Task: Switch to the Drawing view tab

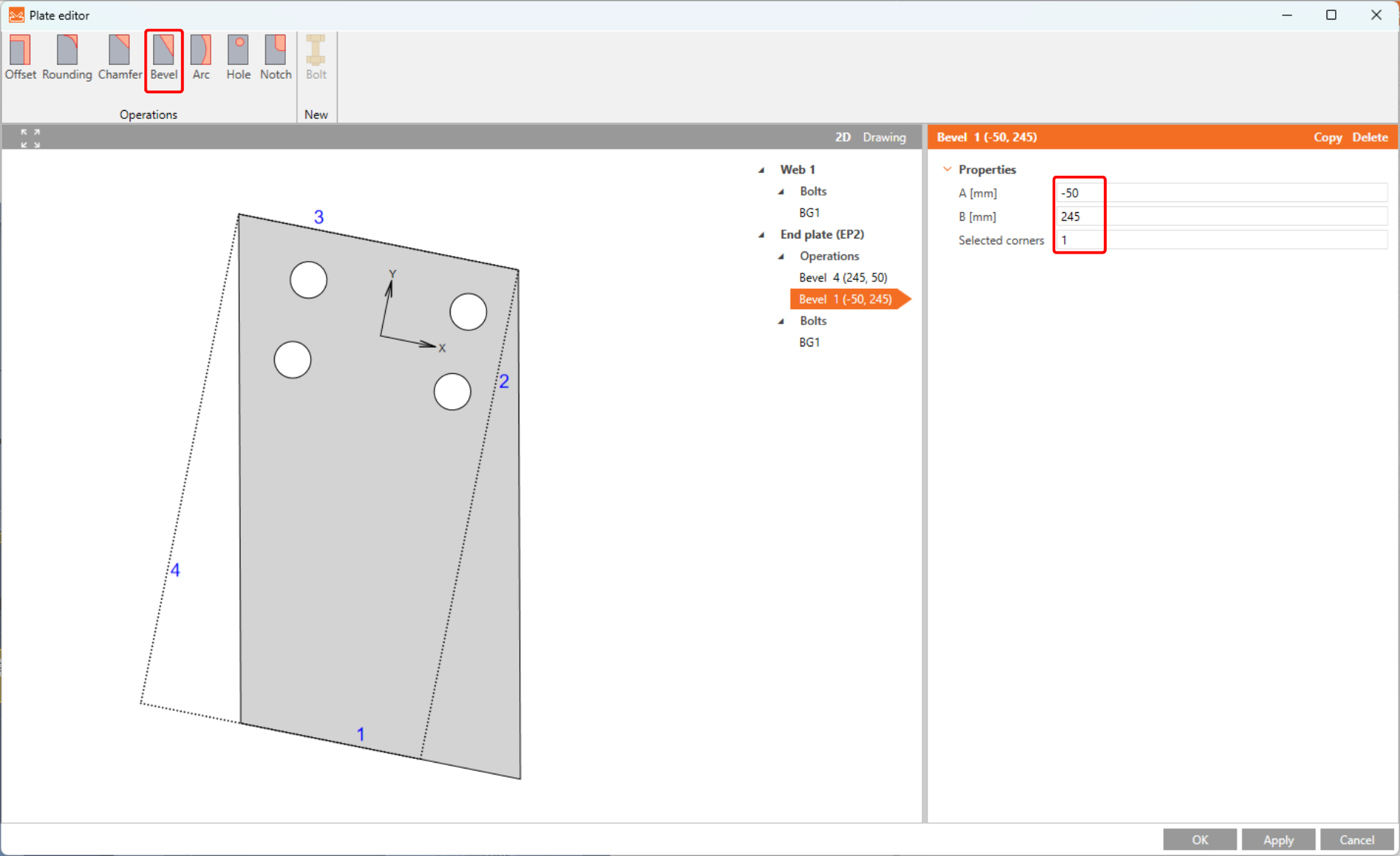Action: coord(884,137)
